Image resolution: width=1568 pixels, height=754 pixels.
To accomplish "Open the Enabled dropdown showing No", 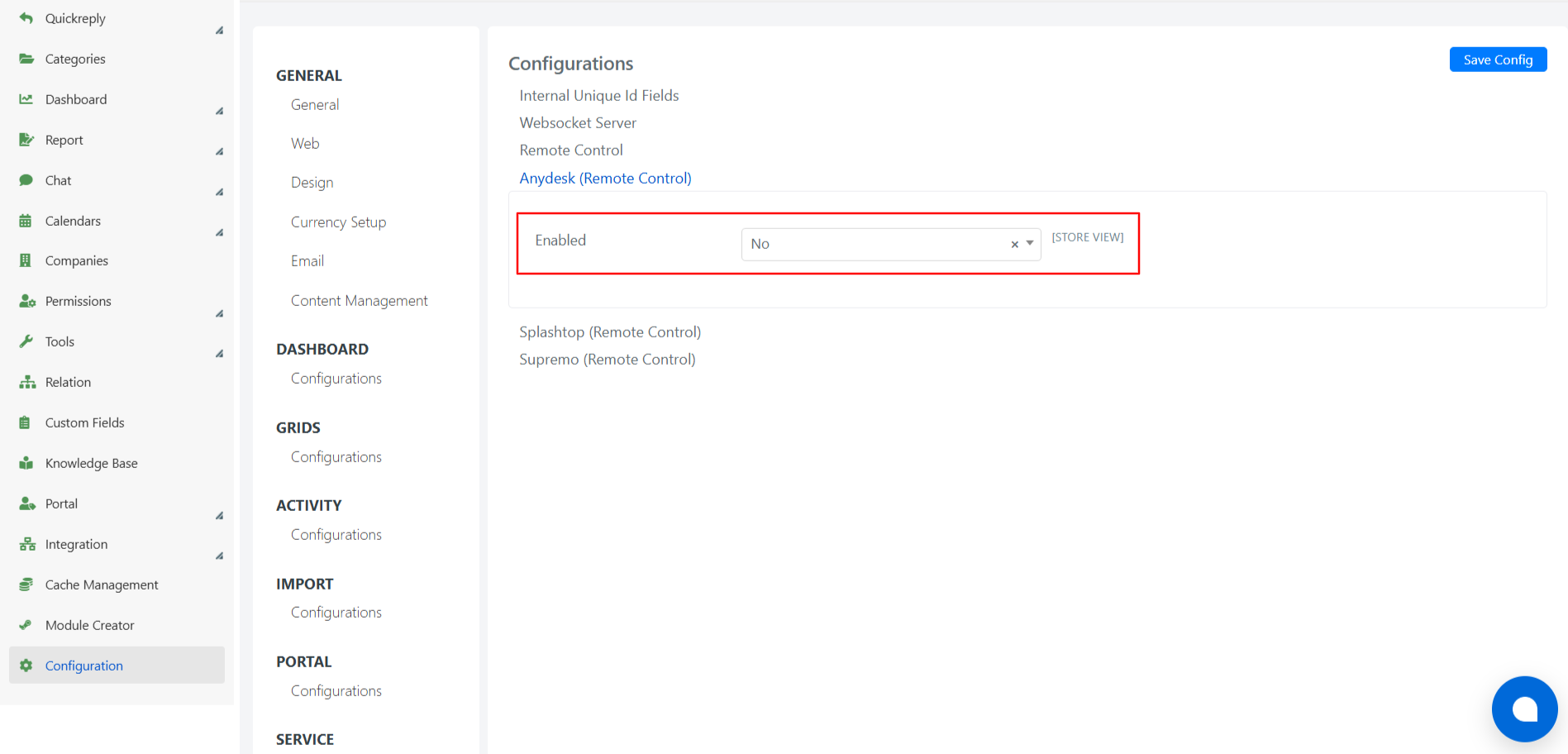I will pos(890,244).
